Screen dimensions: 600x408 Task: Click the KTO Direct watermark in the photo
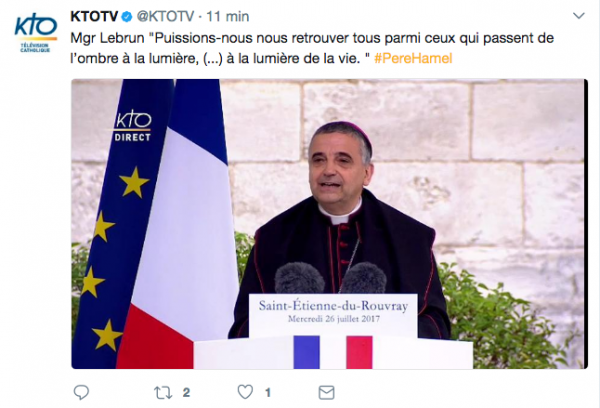click(x=132, y=127)
